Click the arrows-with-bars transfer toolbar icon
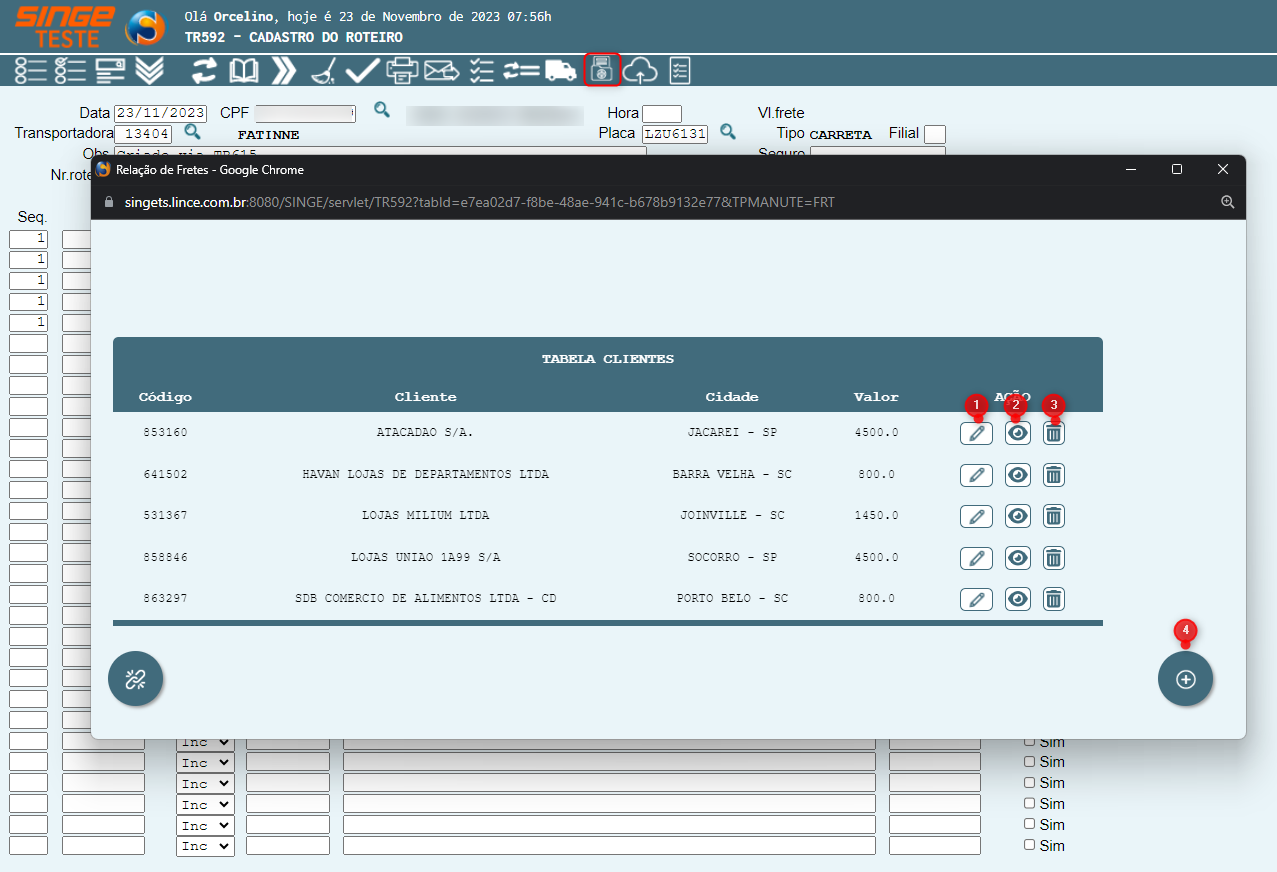The width and height of the screenshot is (1277, 872). 521,70
